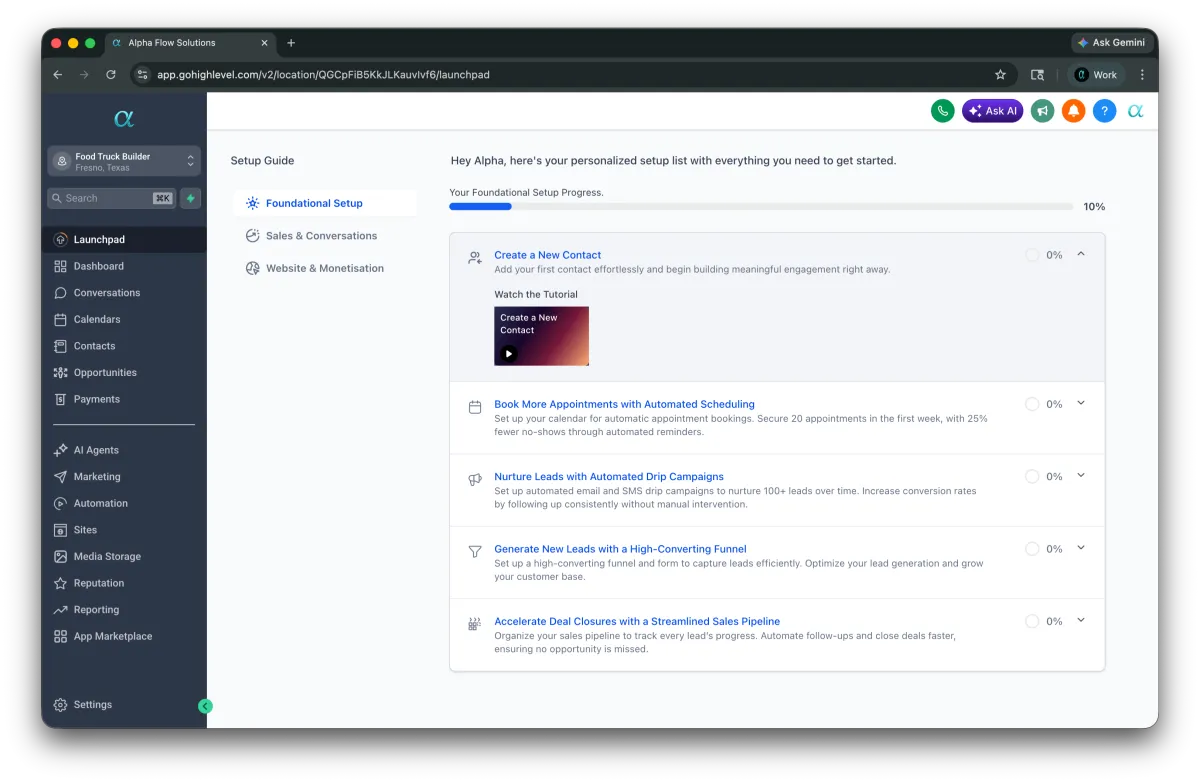Click the blue help question mark icon
The height and width of the screenshot is (783, 1200).
coord(1104,111)
